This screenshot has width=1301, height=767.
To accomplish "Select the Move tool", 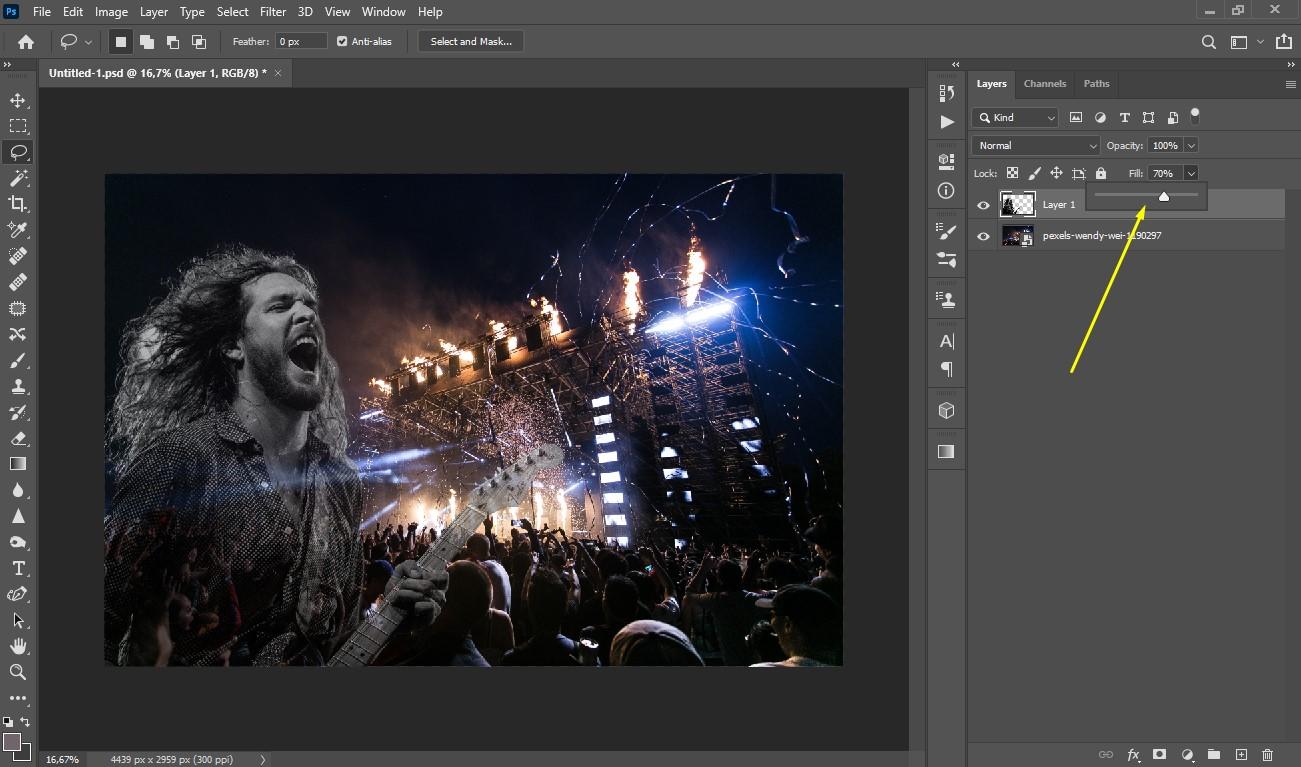I will pos(18,100).
